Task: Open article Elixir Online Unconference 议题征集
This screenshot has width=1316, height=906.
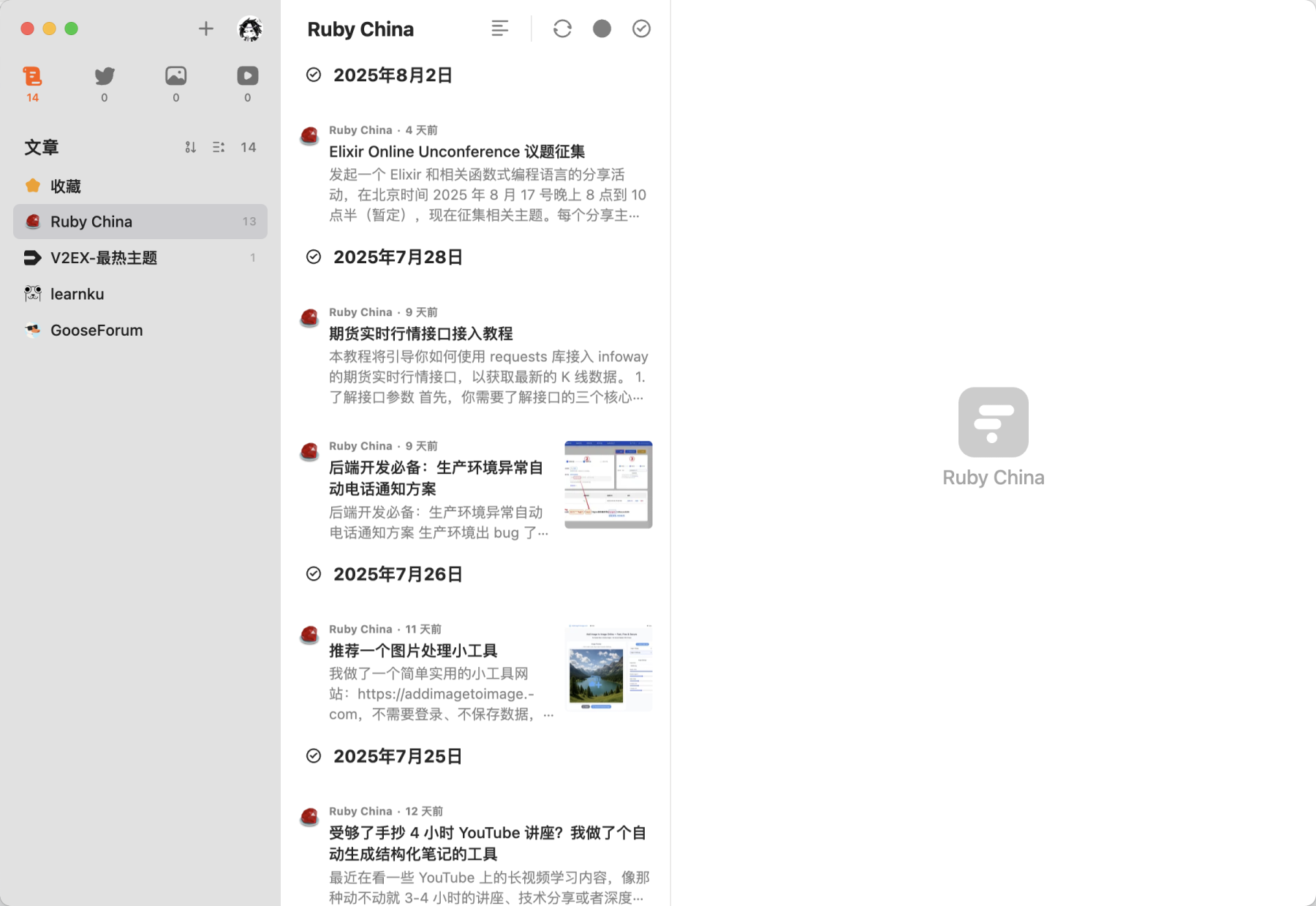Action: pyautogui.click(x=475, y=173)
